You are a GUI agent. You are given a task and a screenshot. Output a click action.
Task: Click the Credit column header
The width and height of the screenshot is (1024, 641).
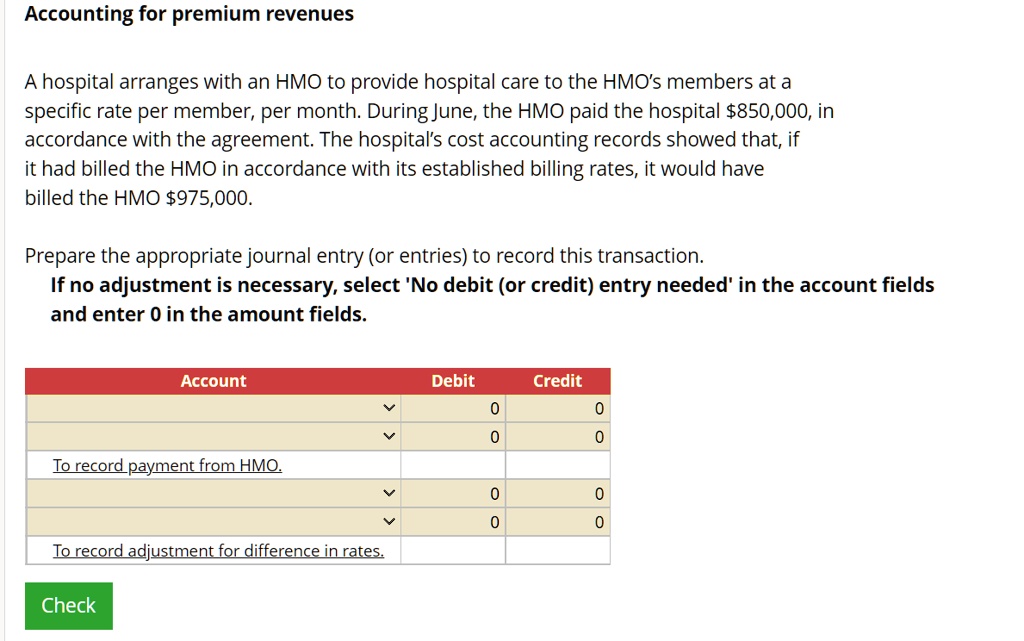click(557, 381)
